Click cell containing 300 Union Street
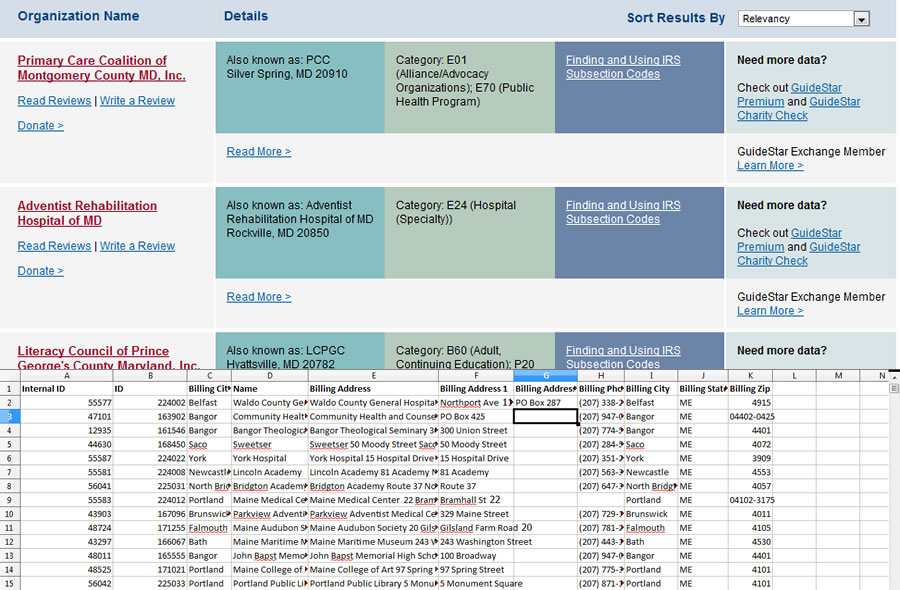The width and height of the screenshot is (900, 590). pyautogui.click(x=476, y=430)
